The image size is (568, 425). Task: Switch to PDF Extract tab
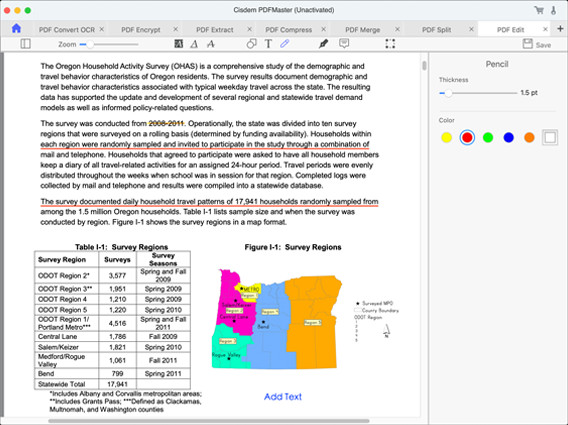click(215, 30)
